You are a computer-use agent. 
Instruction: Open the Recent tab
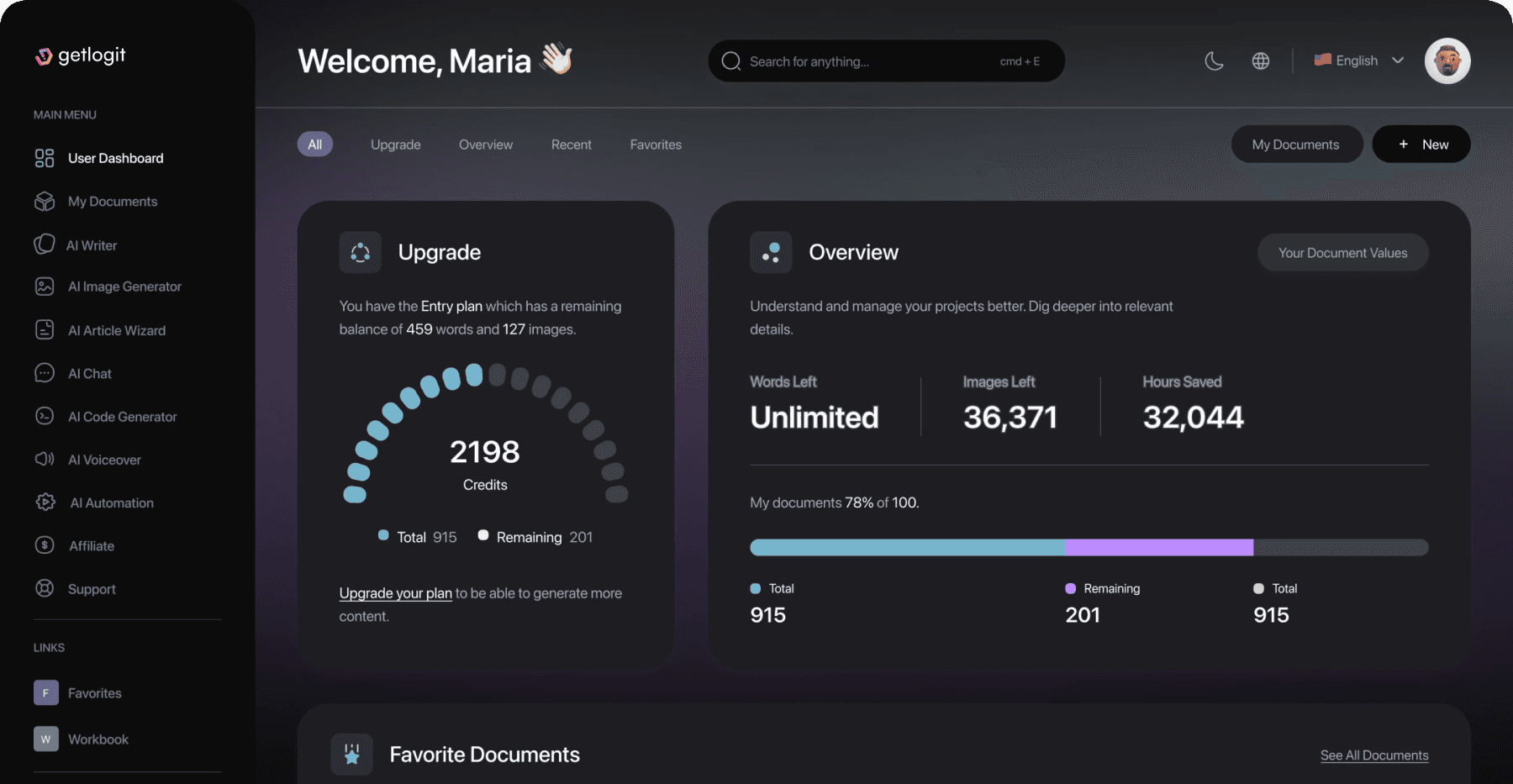pyautogui.click(x=572, y=145)
